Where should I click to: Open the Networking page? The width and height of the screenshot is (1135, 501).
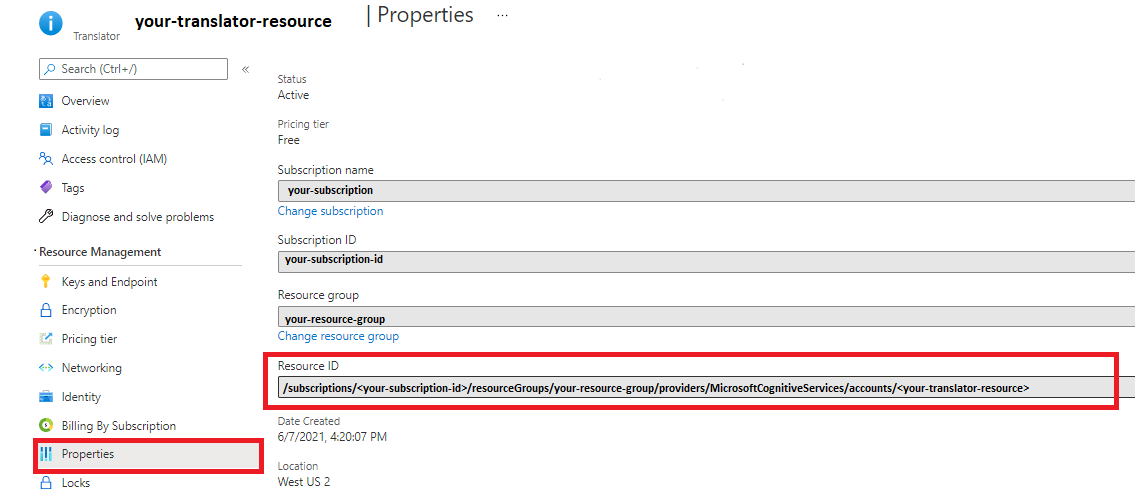[92, 368]
